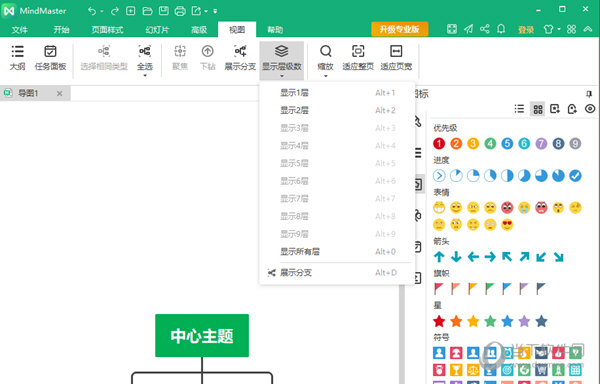
Task: Click the 展示分支 toolbar icon
Action: [x=240, y=51]
